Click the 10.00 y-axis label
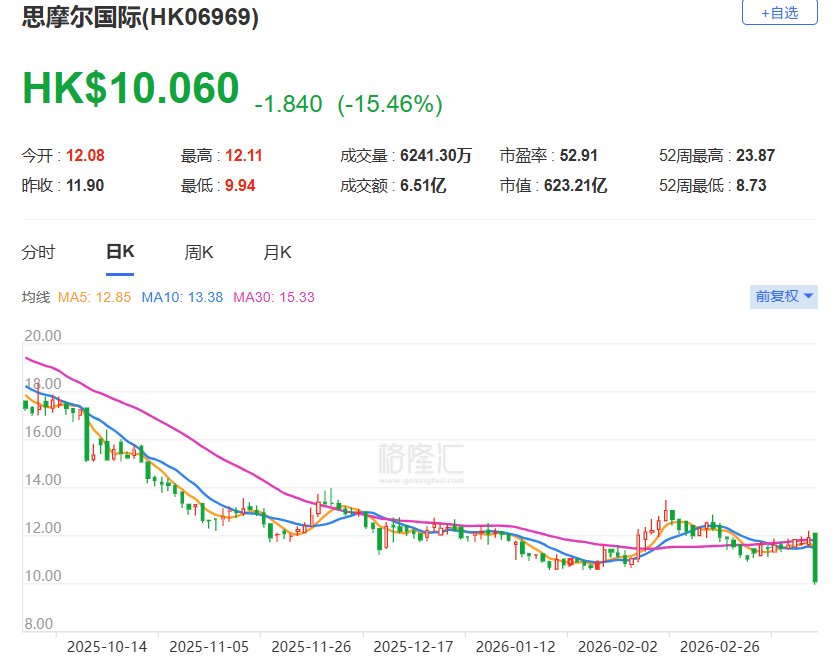Image resolution: width=840 pixels, height=659 pixels. [x=43, y=576]
